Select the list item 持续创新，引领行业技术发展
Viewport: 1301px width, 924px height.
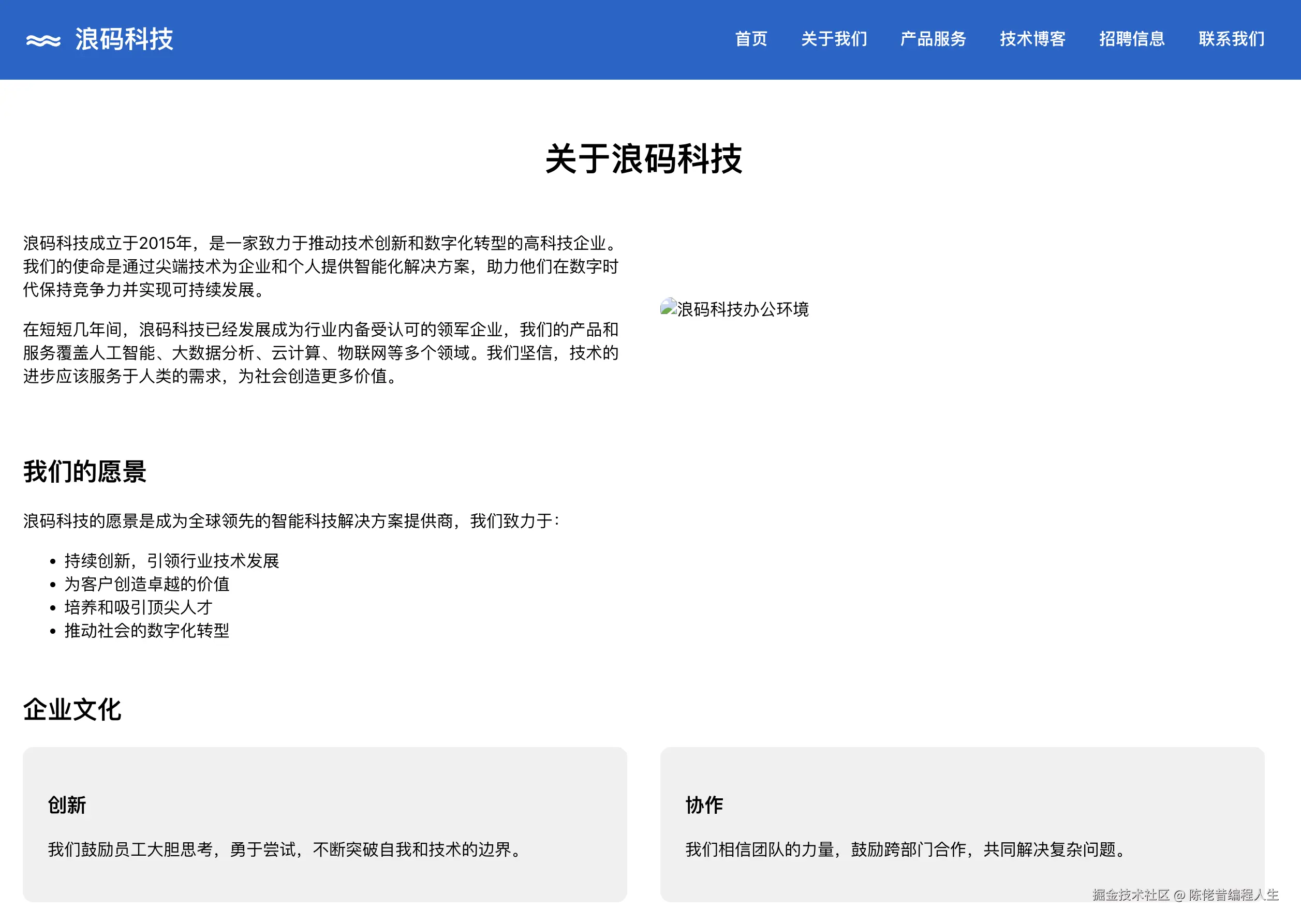[172, 561]
